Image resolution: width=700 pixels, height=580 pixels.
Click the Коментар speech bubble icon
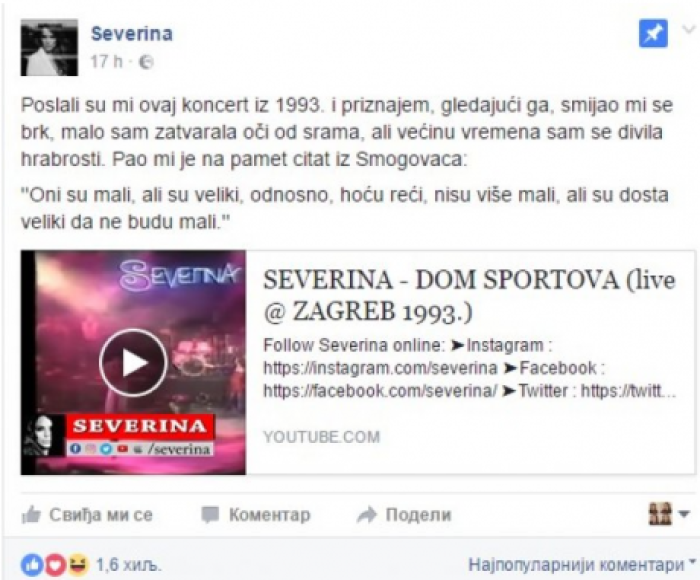click(x=210, y=515)
